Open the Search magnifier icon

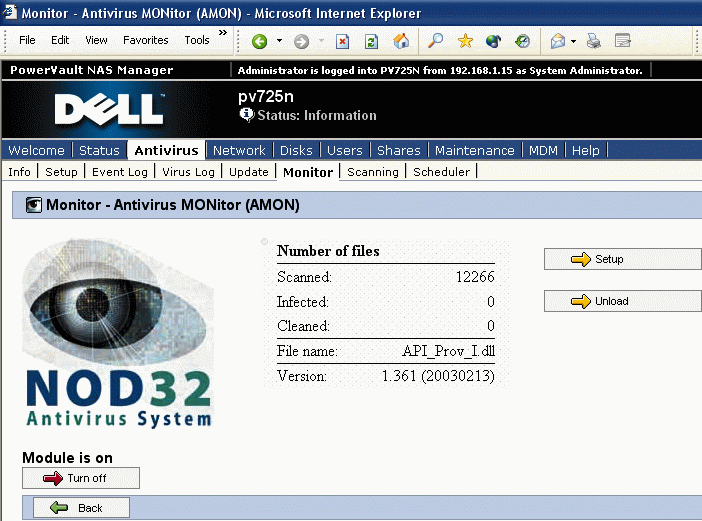(x=435, y=41)
